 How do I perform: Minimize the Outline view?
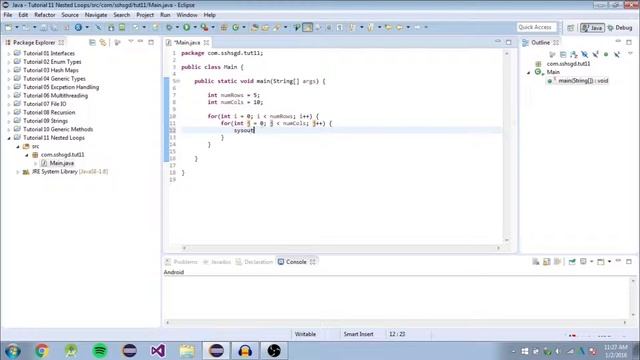point(618,42)
